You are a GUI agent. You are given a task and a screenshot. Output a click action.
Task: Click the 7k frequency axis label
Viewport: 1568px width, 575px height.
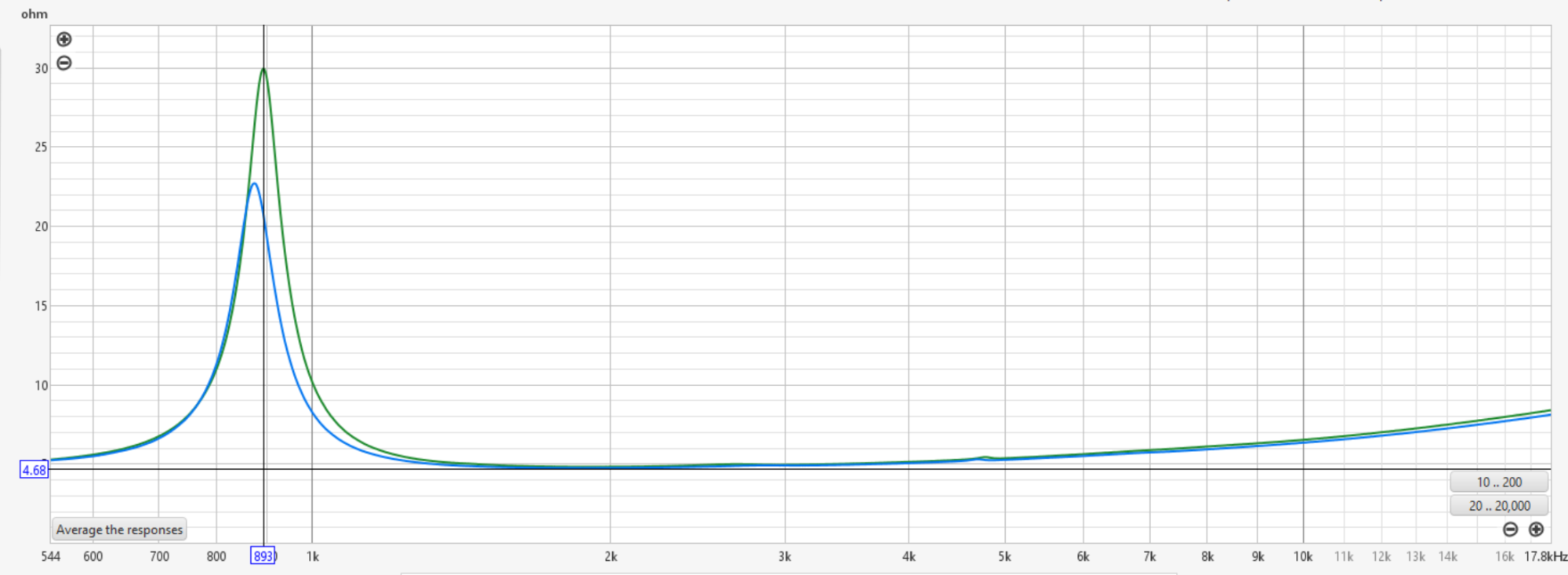pyautogui.click(x=1149, y=556)
